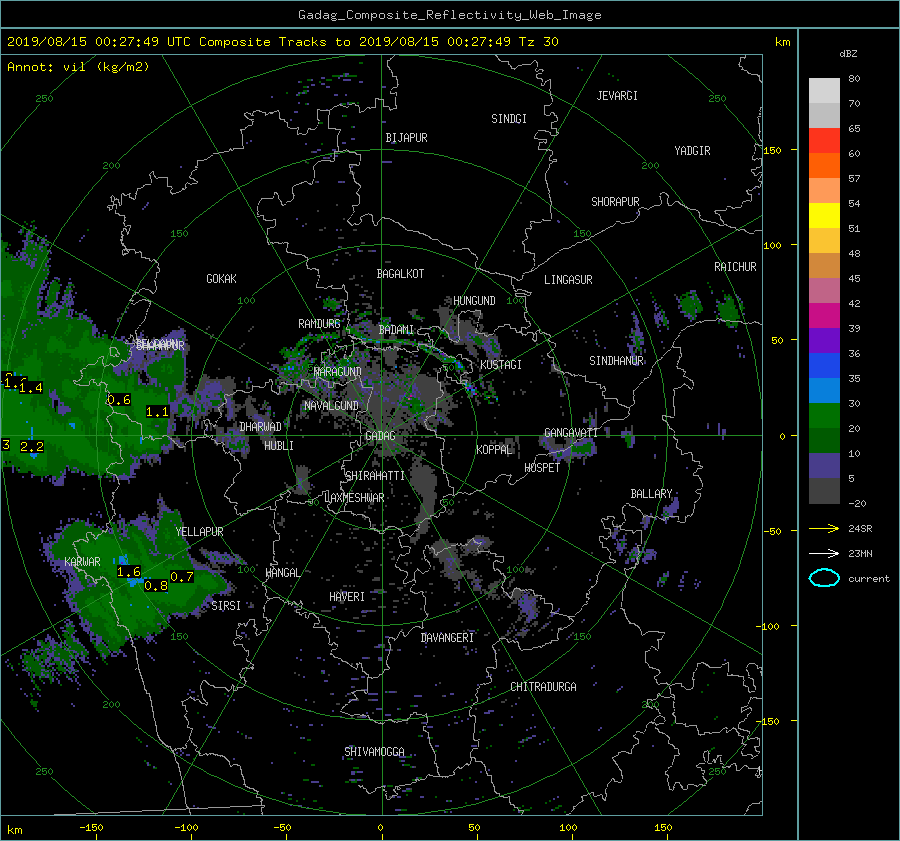
Task: Click the 80 dBZ light gray swatch
Action: pyautogui.click(x=824, y=90)
